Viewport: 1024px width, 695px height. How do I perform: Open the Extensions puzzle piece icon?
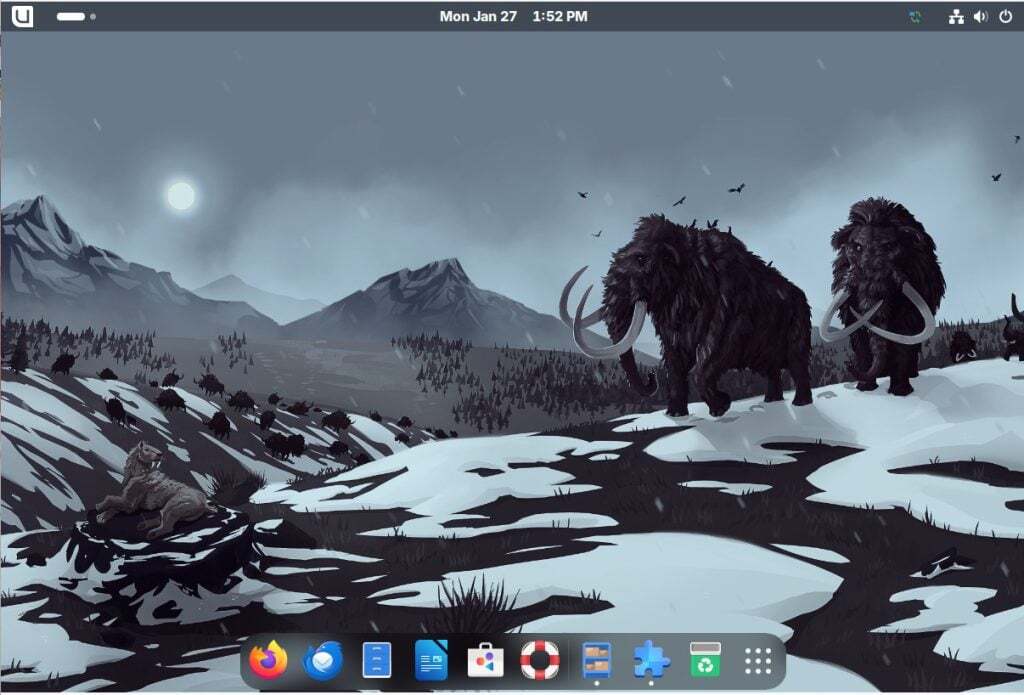click(651, 660)
